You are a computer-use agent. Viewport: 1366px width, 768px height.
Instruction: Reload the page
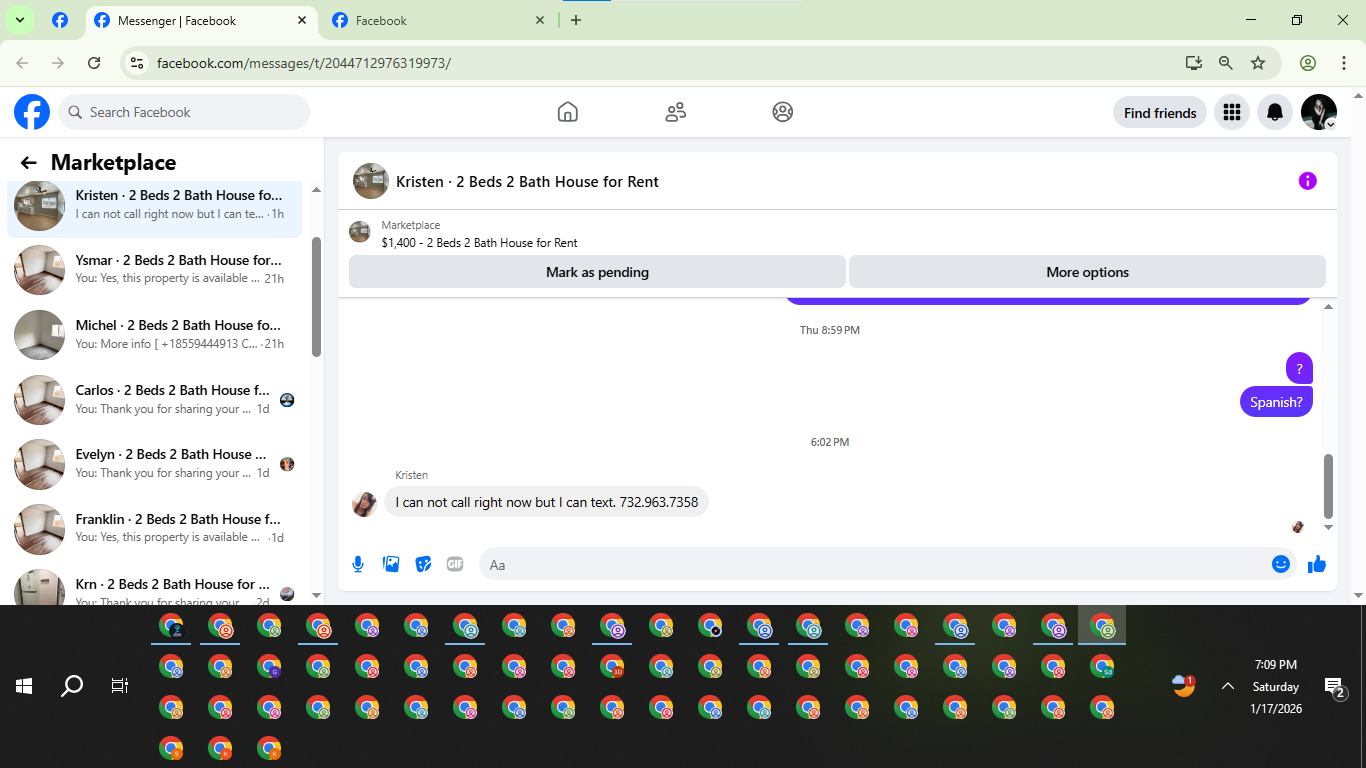(x=94, y=63)
